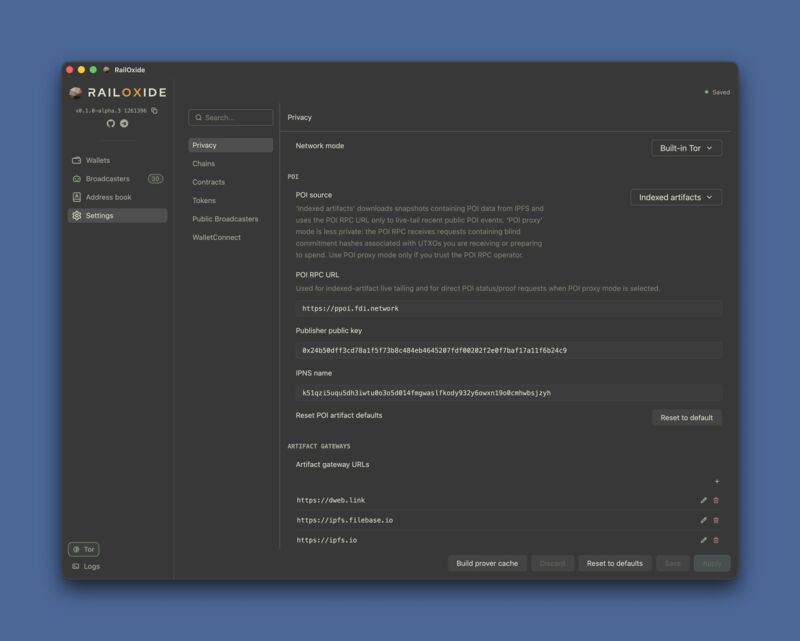Click Reset to default button
This screenshot has width=800, height=641.
[687, 417]
